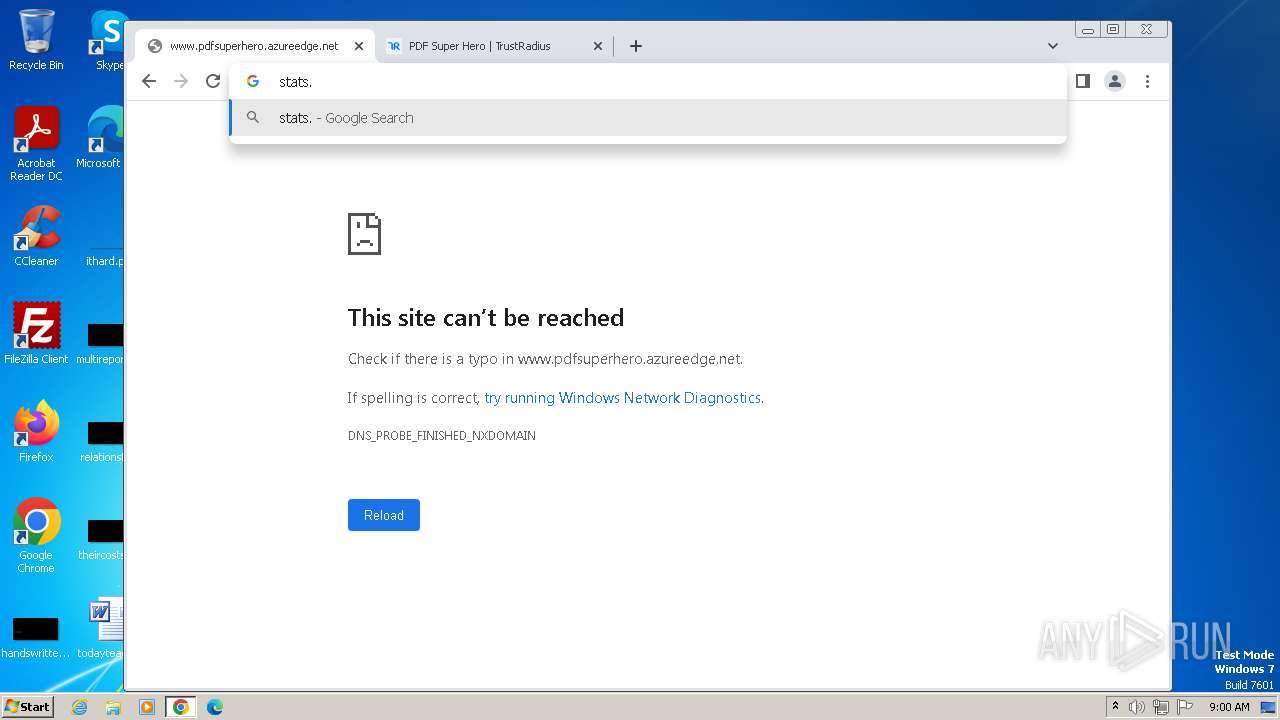Open Chrome's side panel icon
The height and width of the screenshot is (720, 1280).
coord(1082,81)
